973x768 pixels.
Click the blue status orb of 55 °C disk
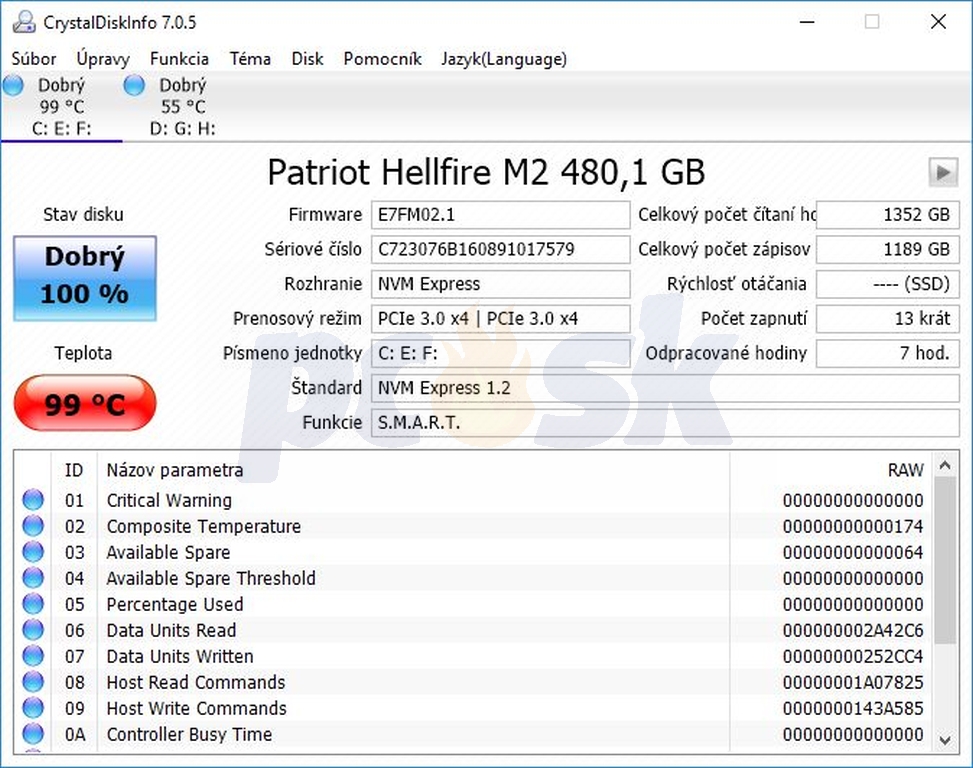tap(134, 85)
